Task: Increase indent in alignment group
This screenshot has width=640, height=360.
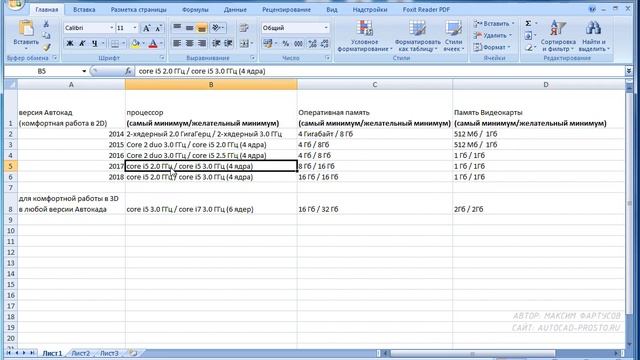Action: coord(229,43)
